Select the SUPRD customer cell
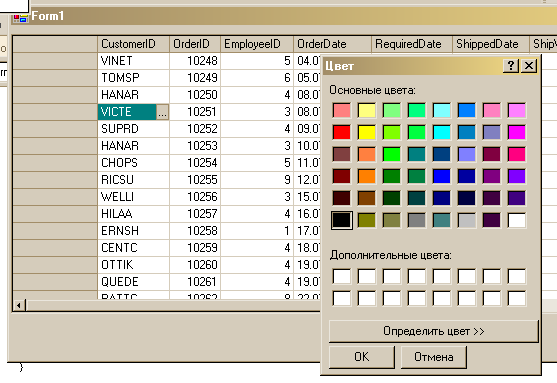This screenshot has width=557, height=383. [x=133, y=129]
